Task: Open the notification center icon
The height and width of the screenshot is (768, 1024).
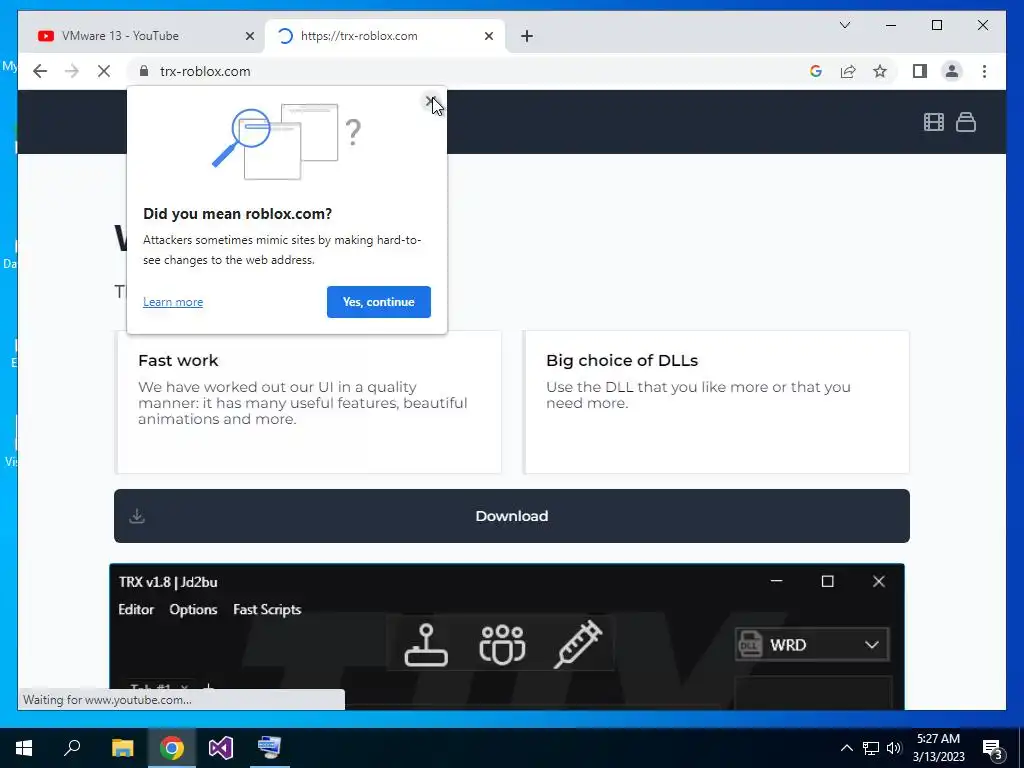Action: 991,748
